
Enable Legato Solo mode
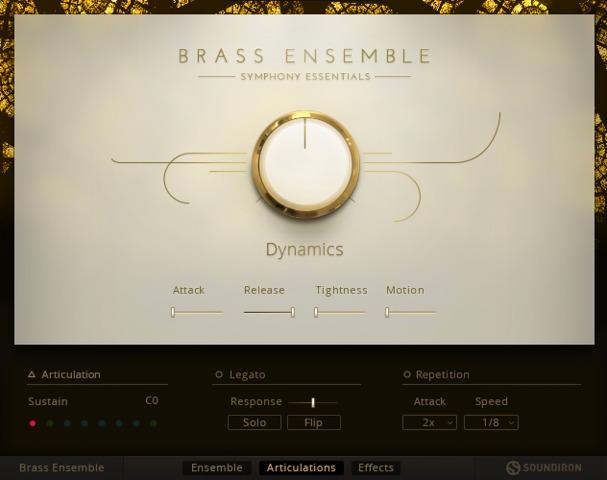(254, 422)
